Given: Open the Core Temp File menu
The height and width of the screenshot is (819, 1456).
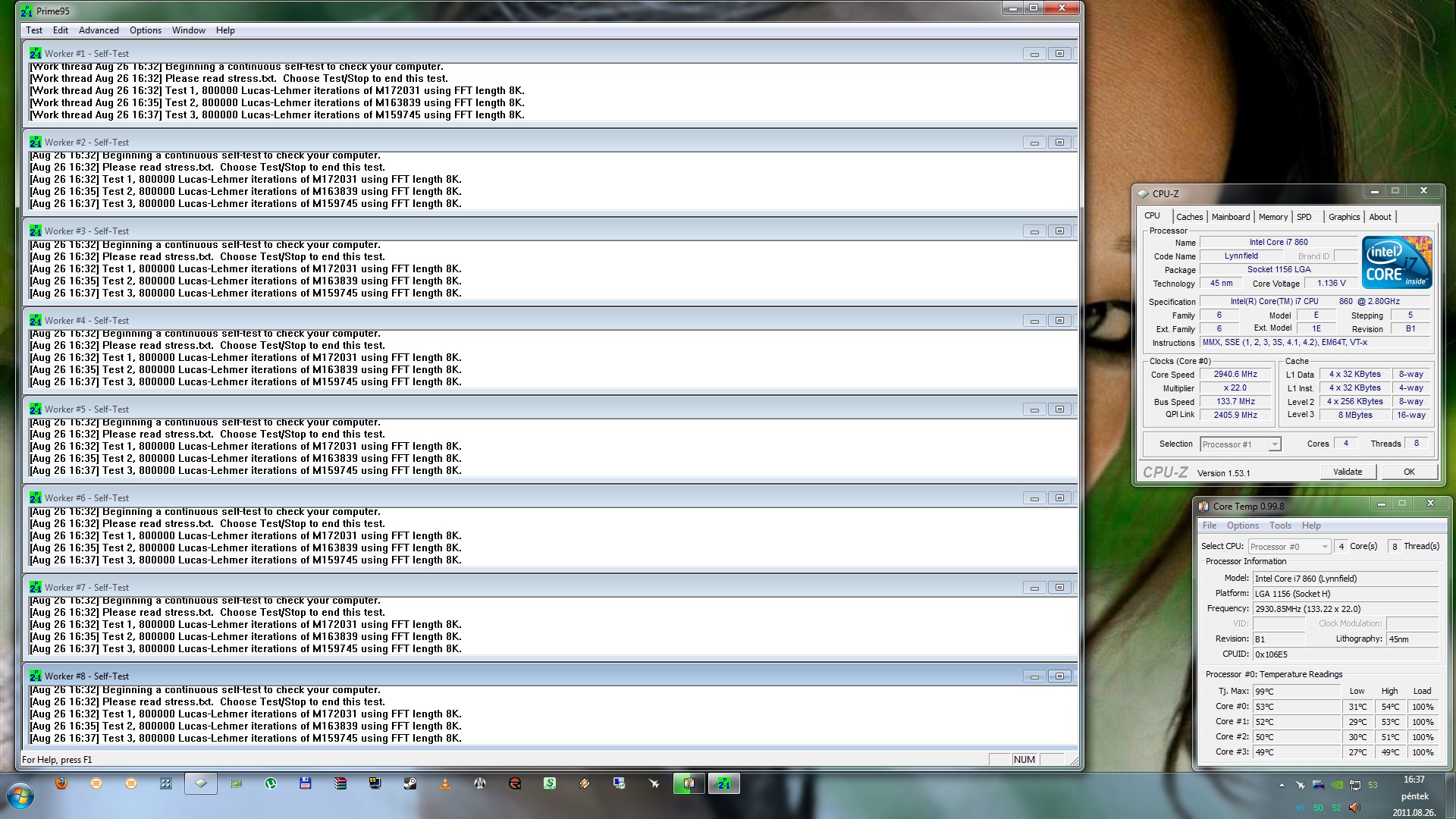Looking at the screenshot, I should [x=1210, y=526].
